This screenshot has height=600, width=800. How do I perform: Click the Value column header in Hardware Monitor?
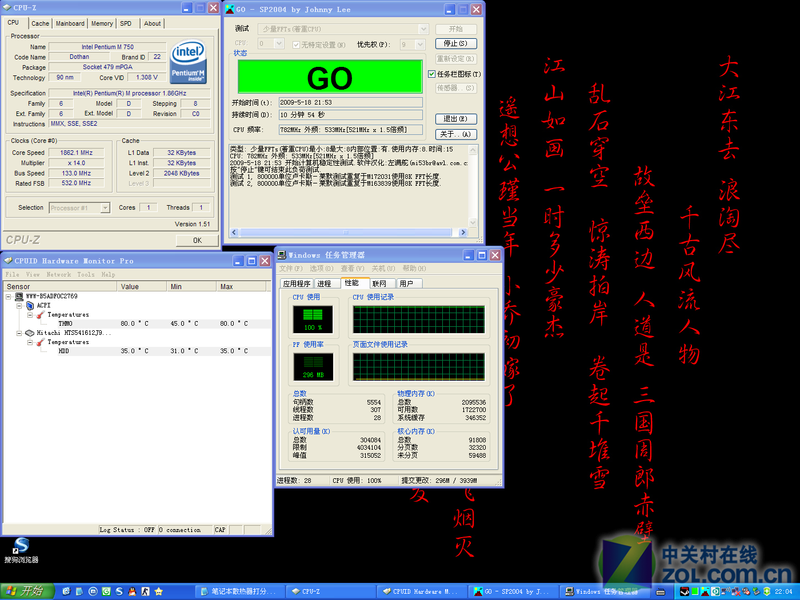[x=143, y=287]
